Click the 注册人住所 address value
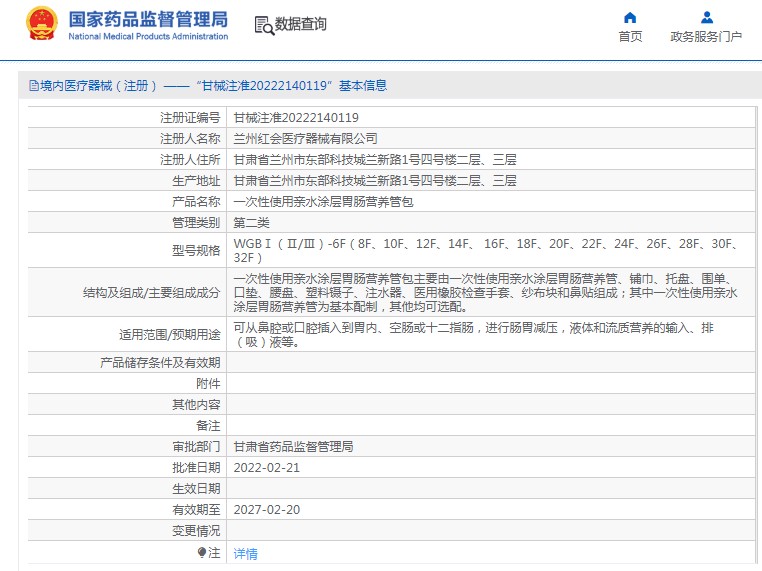This screenshot has width=762, height=571. 375,159
